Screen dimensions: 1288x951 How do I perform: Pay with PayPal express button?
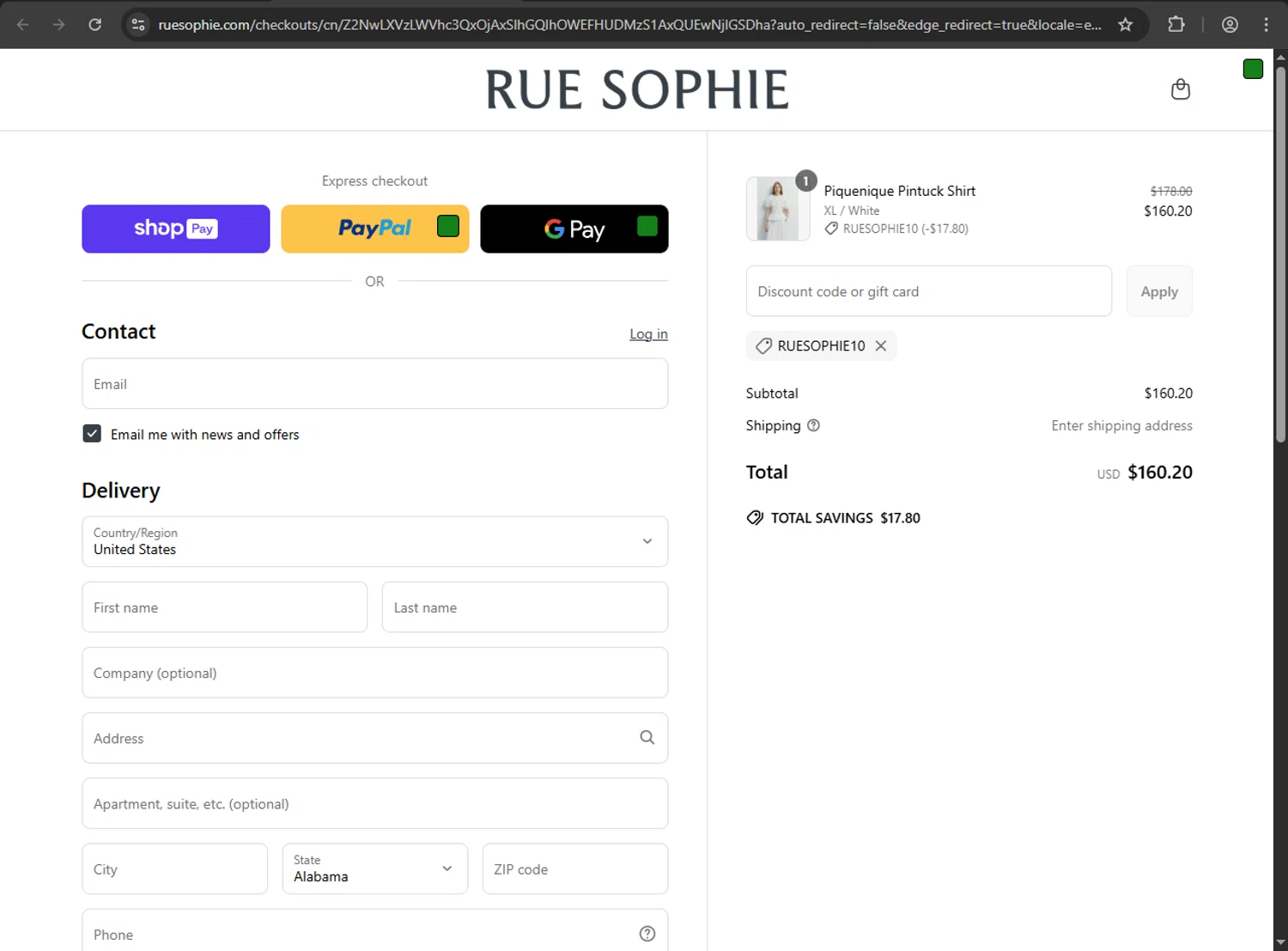(x=375, y=229)
